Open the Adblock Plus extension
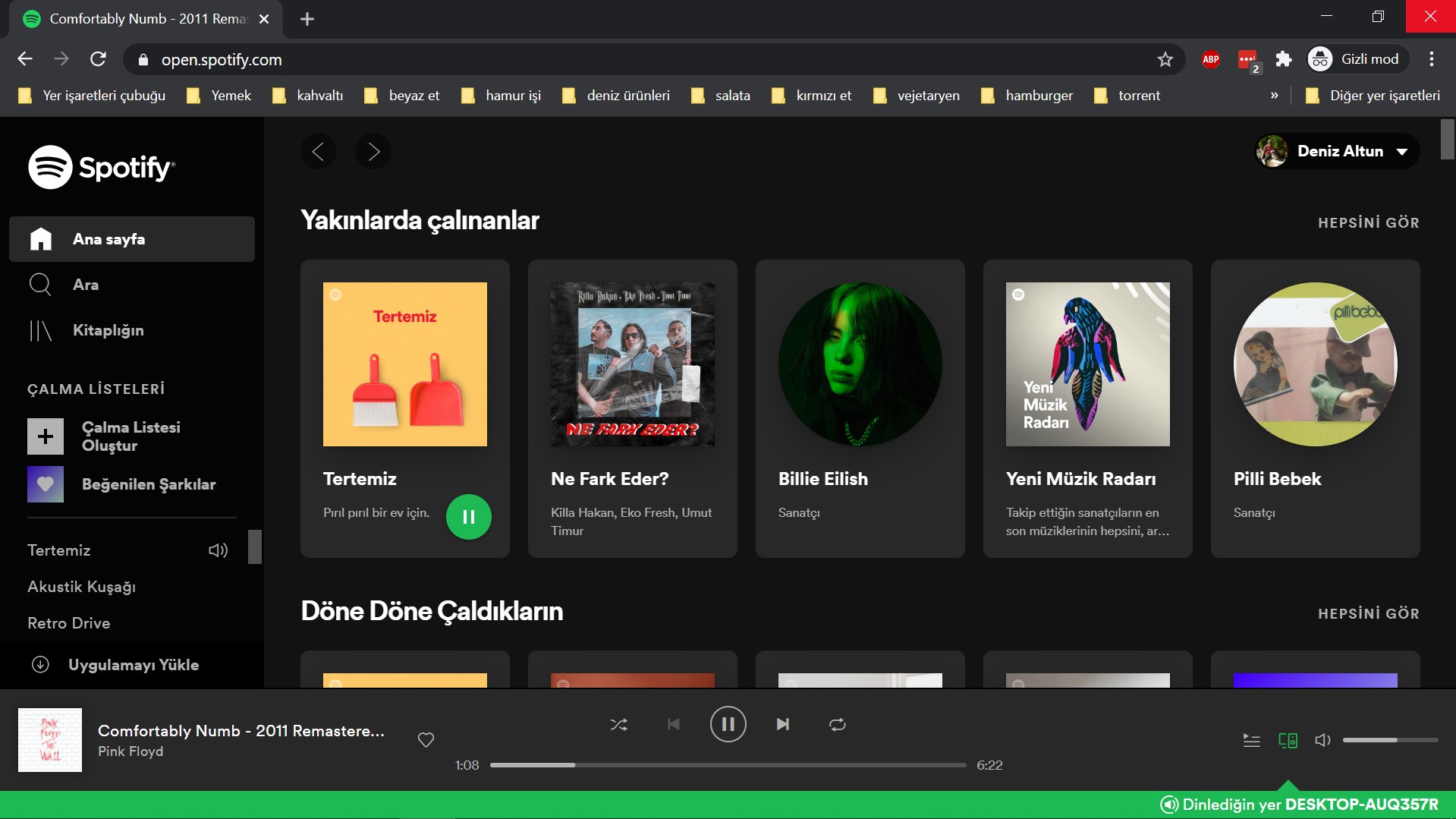 [x=1211, y=59]
